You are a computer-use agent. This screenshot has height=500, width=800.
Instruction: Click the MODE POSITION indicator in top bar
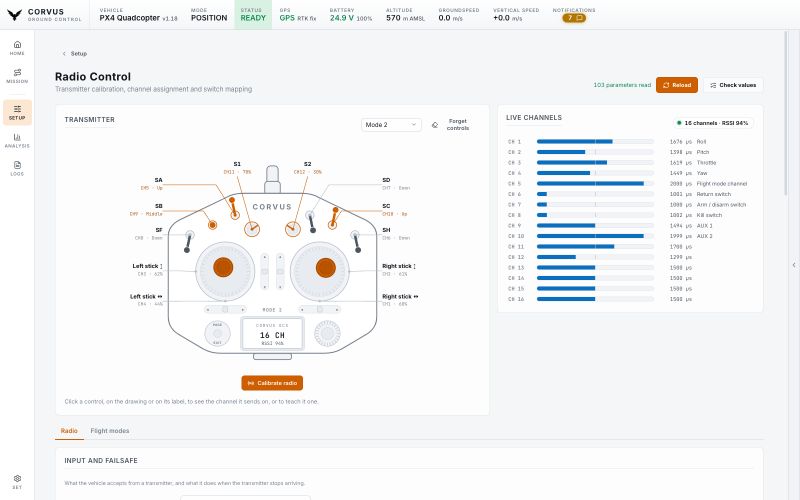[x=209, y=14]
